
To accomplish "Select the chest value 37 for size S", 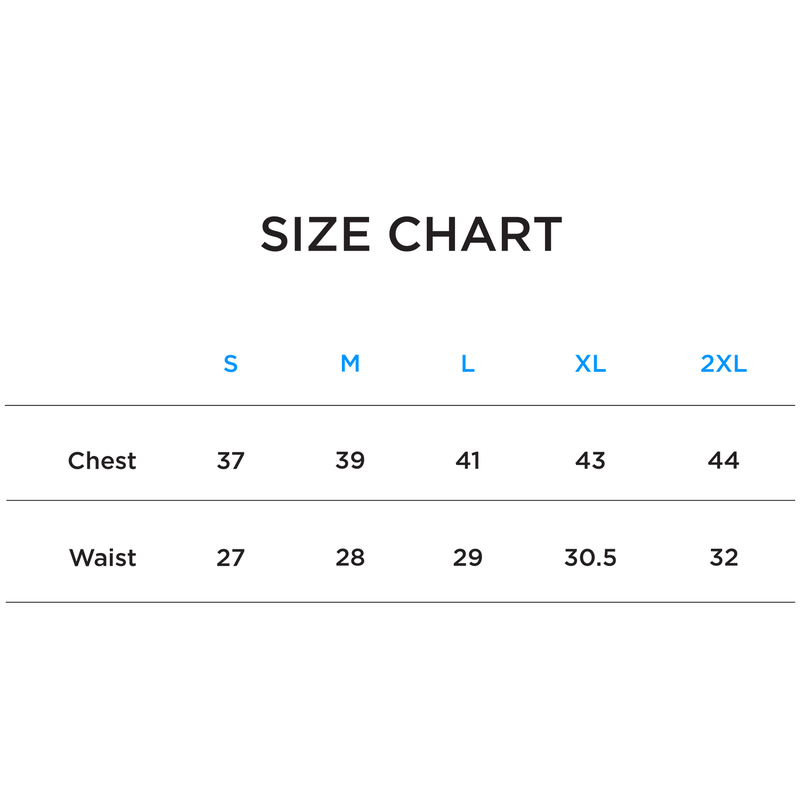I will [230, 461].
